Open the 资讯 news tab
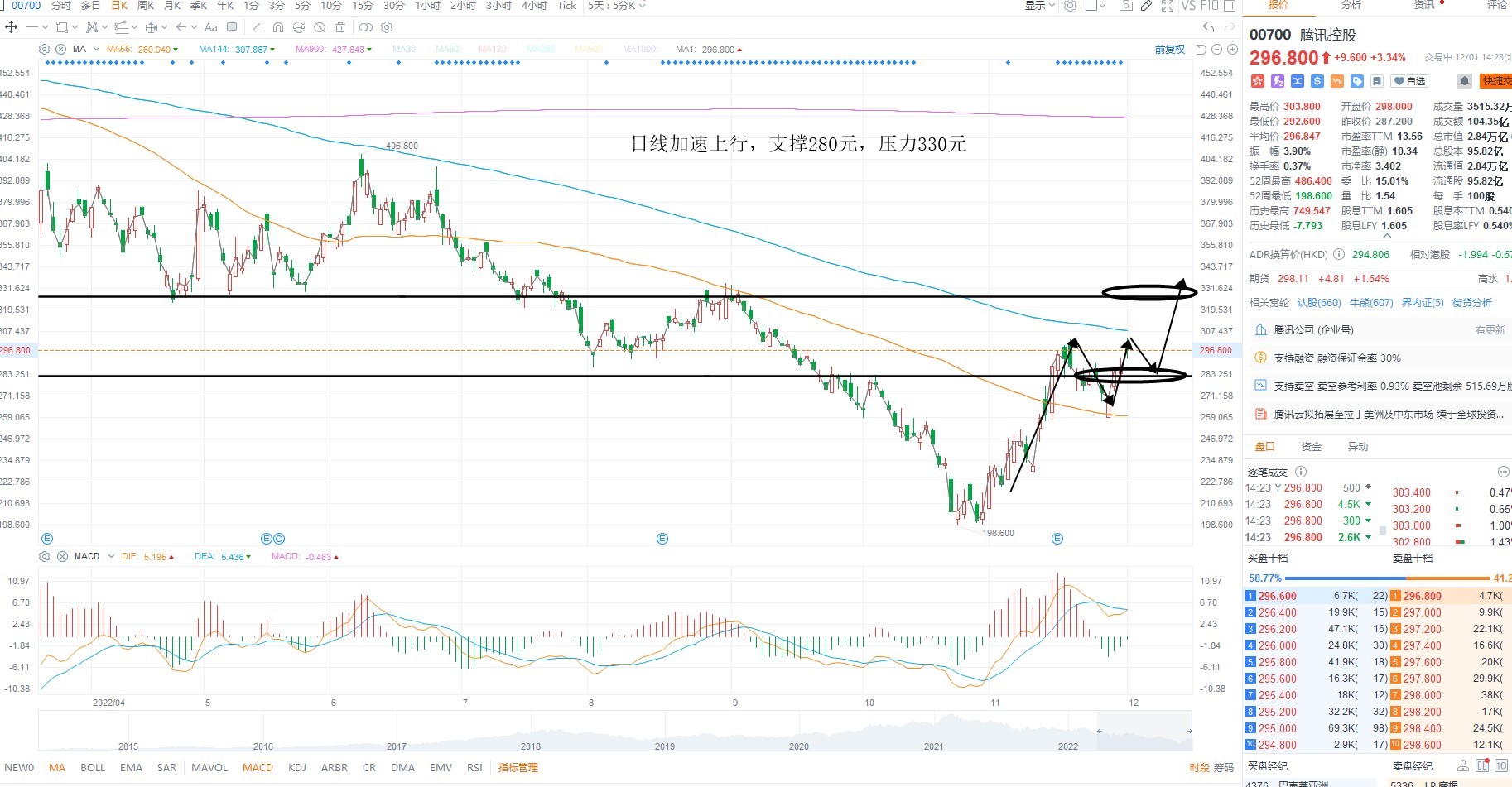Image resolution: width=1512 pixels, height=787 pixels. pos(1424,6)
